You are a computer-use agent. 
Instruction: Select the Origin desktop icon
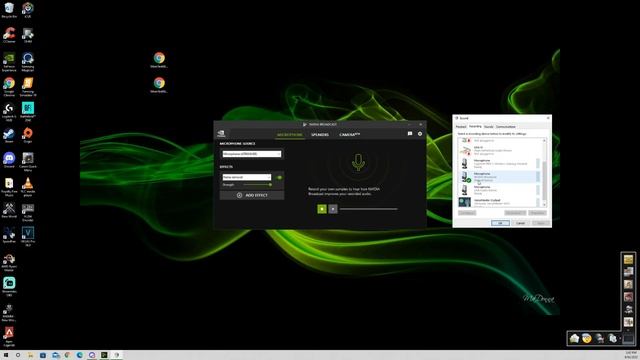28,135
